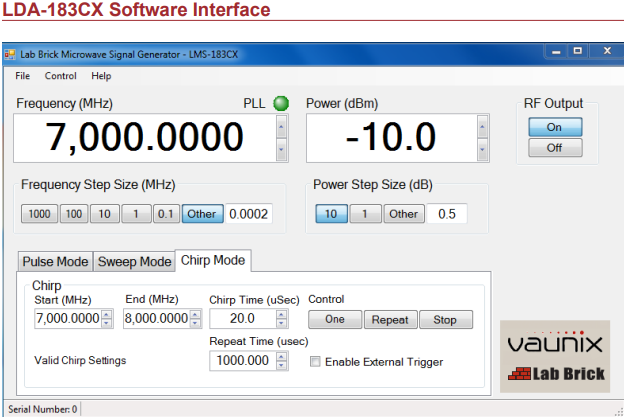Click Chirp Time field 20.0
624x417 pixels.
(243, 318)
